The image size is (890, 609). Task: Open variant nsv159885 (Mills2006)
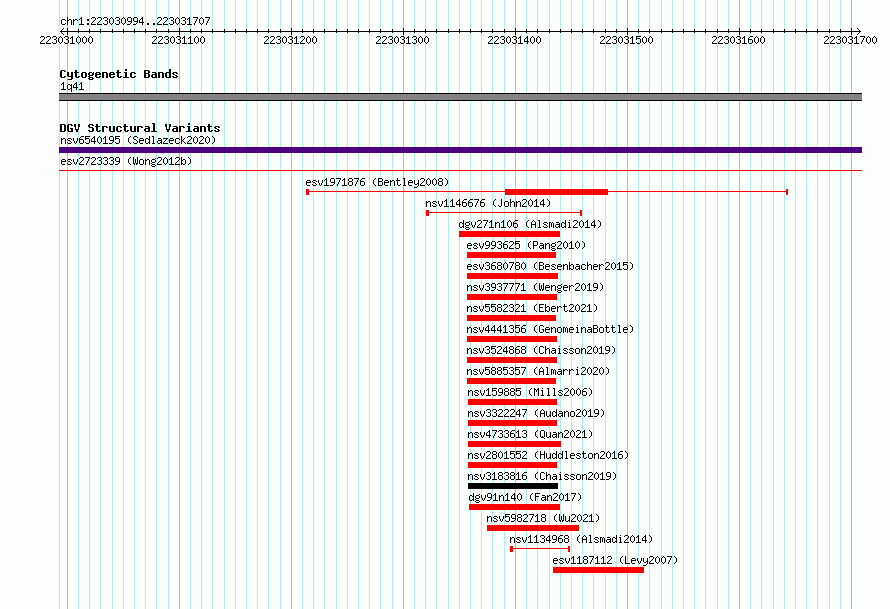click(530, 392)
